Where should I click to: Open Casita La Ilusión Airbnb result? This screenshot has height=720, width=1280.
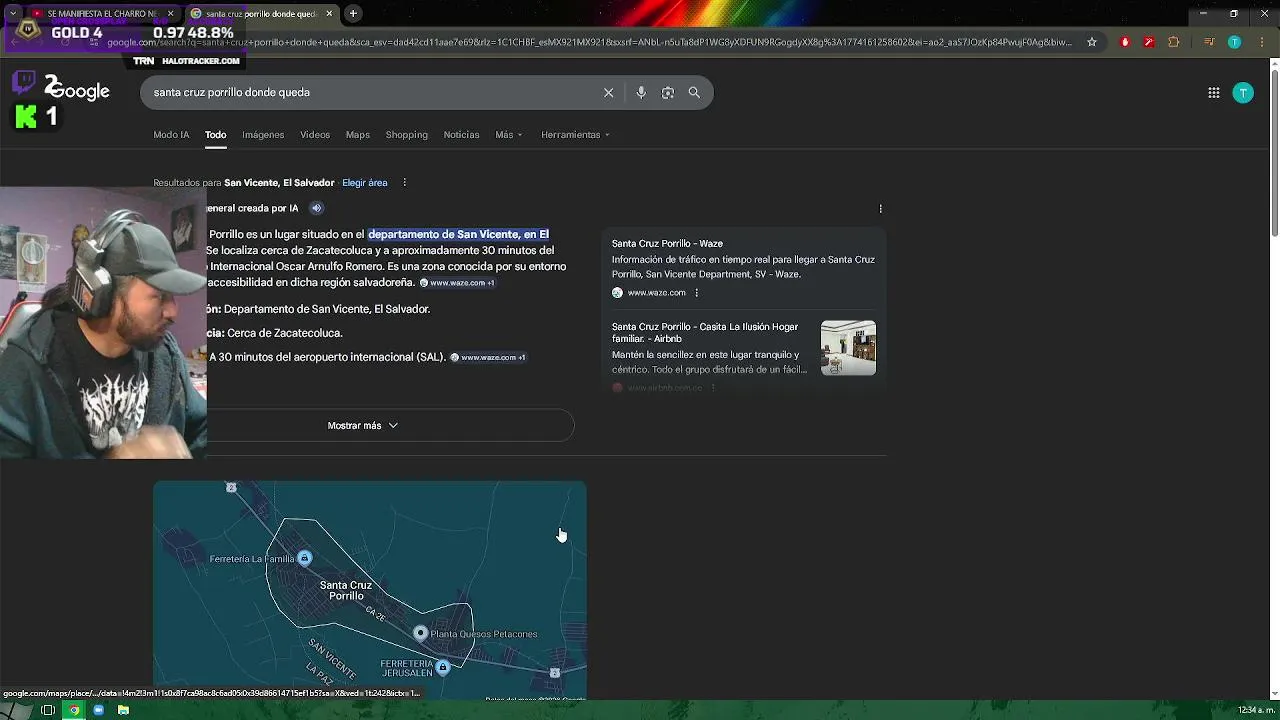click(705, 333)
